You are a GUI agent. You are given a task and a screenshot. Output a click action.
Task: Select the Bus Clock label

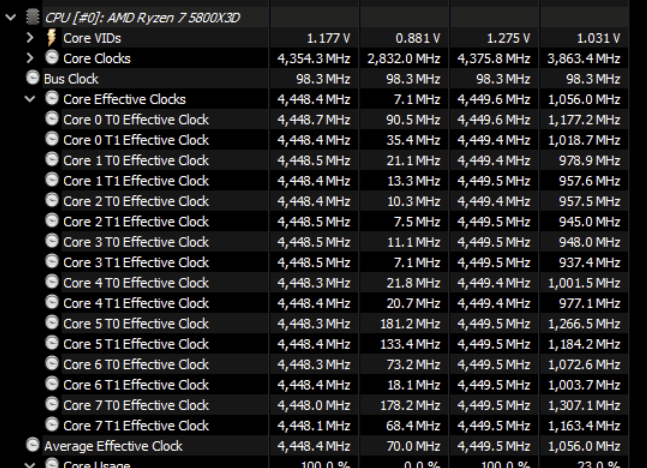click(71, 79)
